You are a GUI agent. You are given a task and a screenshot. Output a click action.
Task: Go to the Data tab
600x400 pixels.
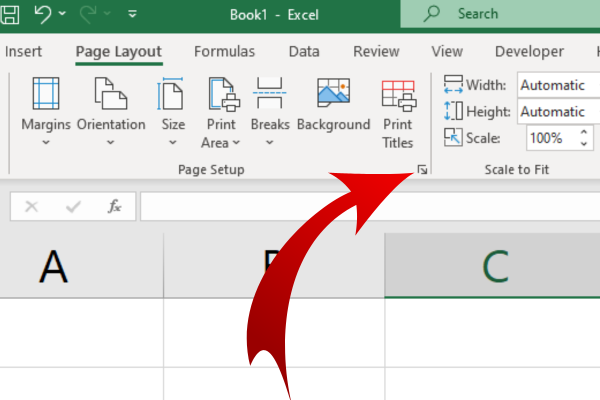click(x=304, y=51)
